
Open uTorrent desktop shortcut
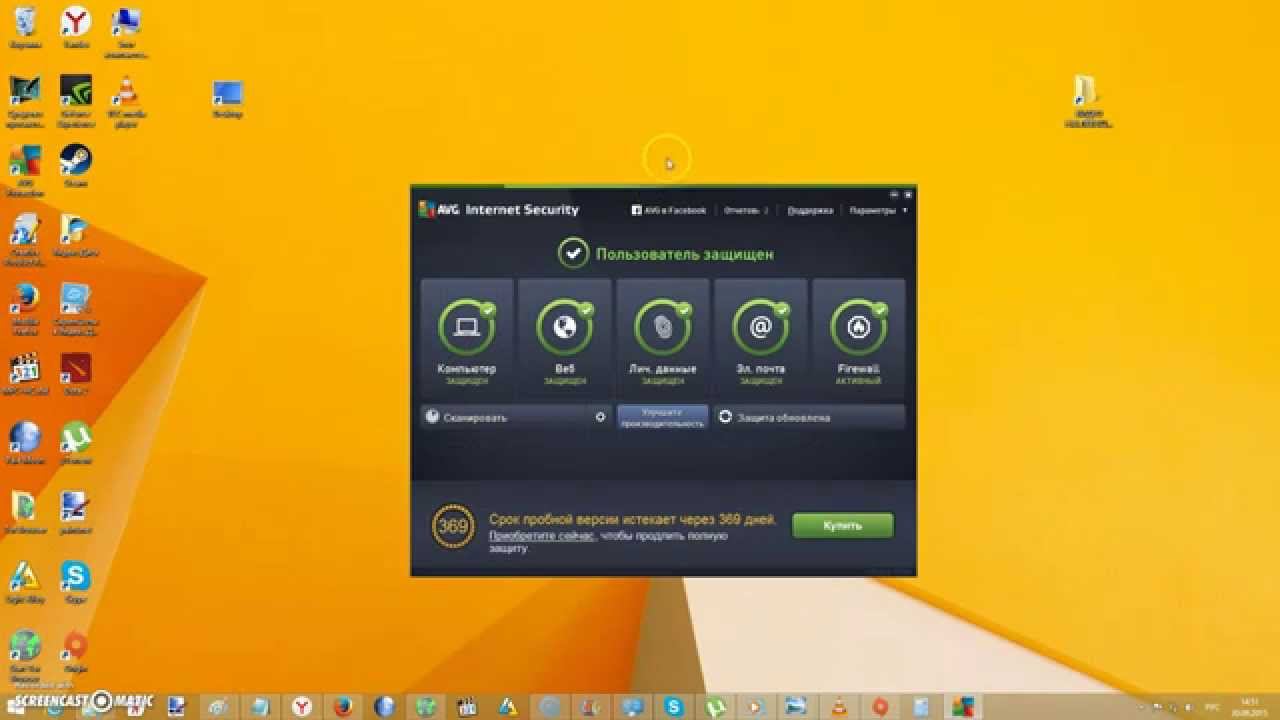[76, 442]
